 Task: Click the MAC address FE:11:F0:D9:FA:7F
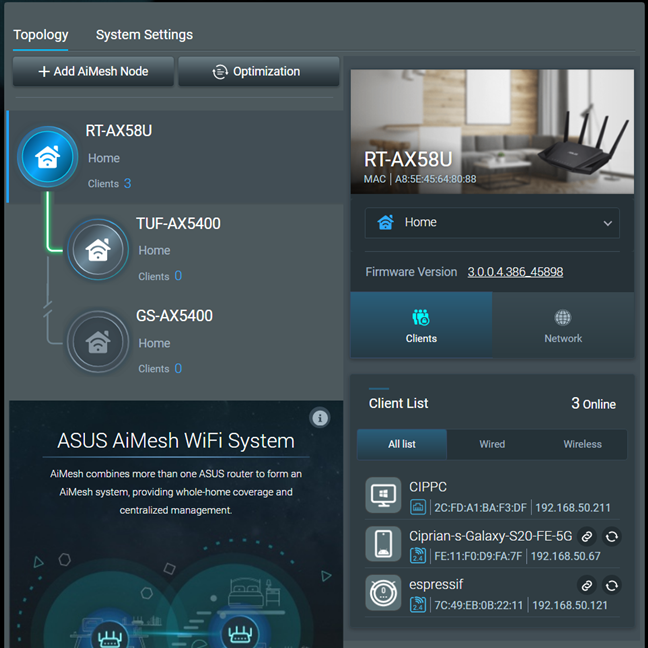pyautogui.click(x=478, y=556)
